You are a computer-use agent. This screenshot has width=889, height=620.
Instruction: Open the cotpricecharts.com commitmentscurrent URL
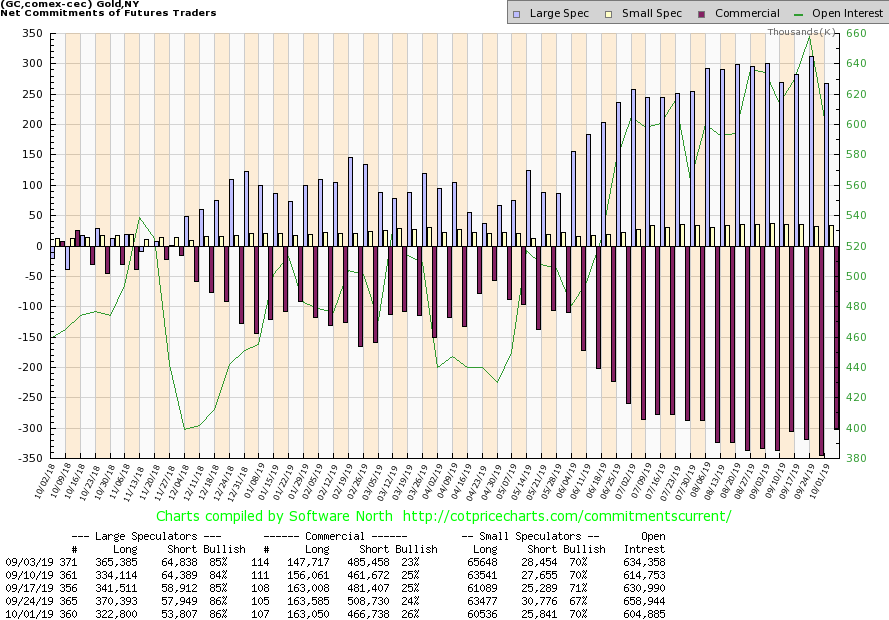coord(565,516)
